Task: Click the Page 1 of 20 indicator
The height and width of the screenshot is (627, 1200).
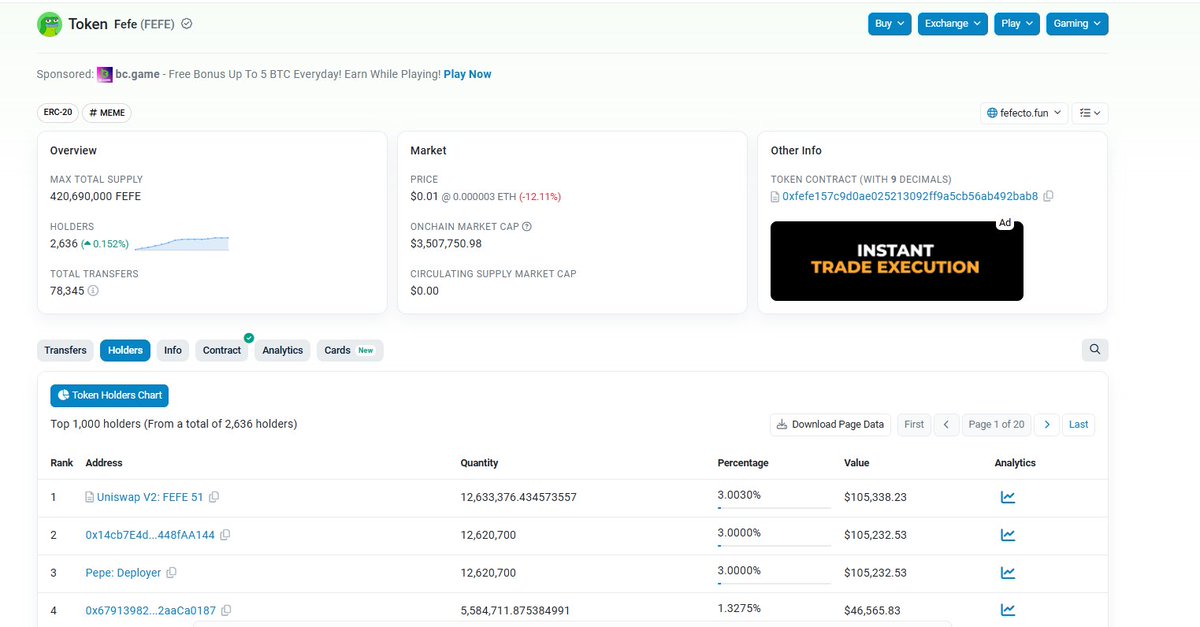Action: 996,424
